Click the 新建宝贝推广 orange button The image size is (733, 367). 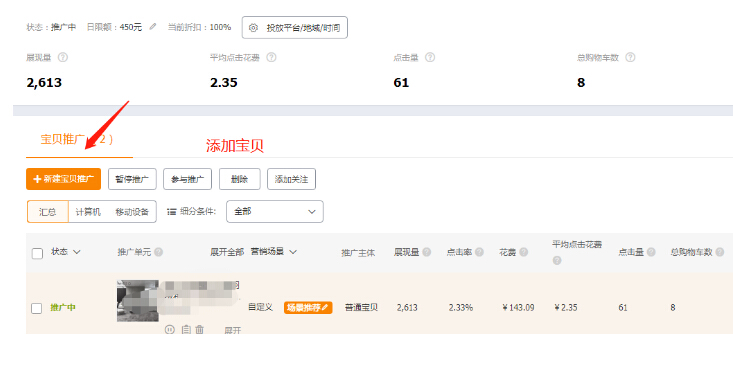(x=64, y=179)
